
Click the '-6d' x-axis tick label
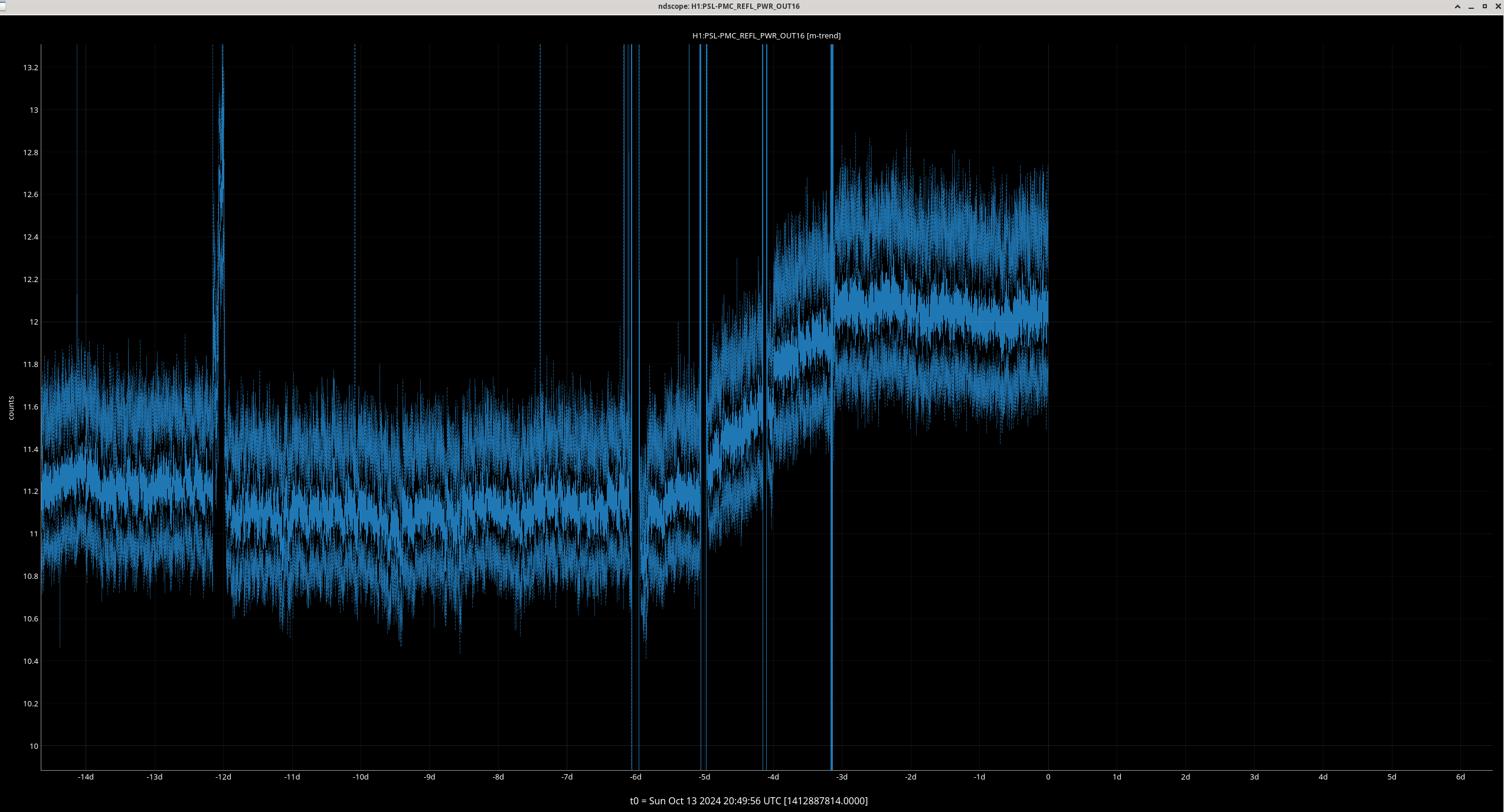coord(636,777)
